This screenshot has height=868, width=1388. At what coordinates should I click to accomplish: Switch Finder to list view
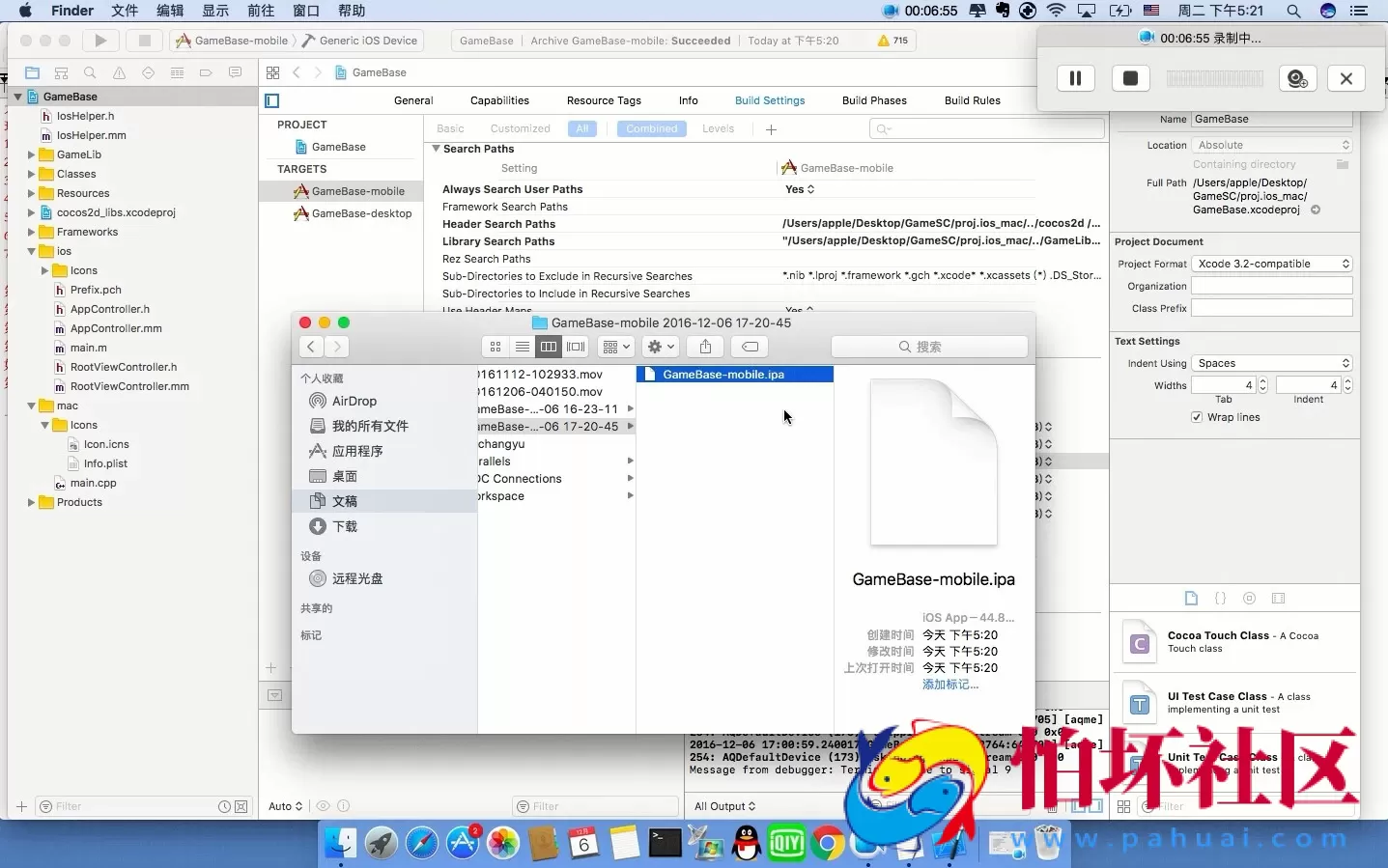pos(523,347)
